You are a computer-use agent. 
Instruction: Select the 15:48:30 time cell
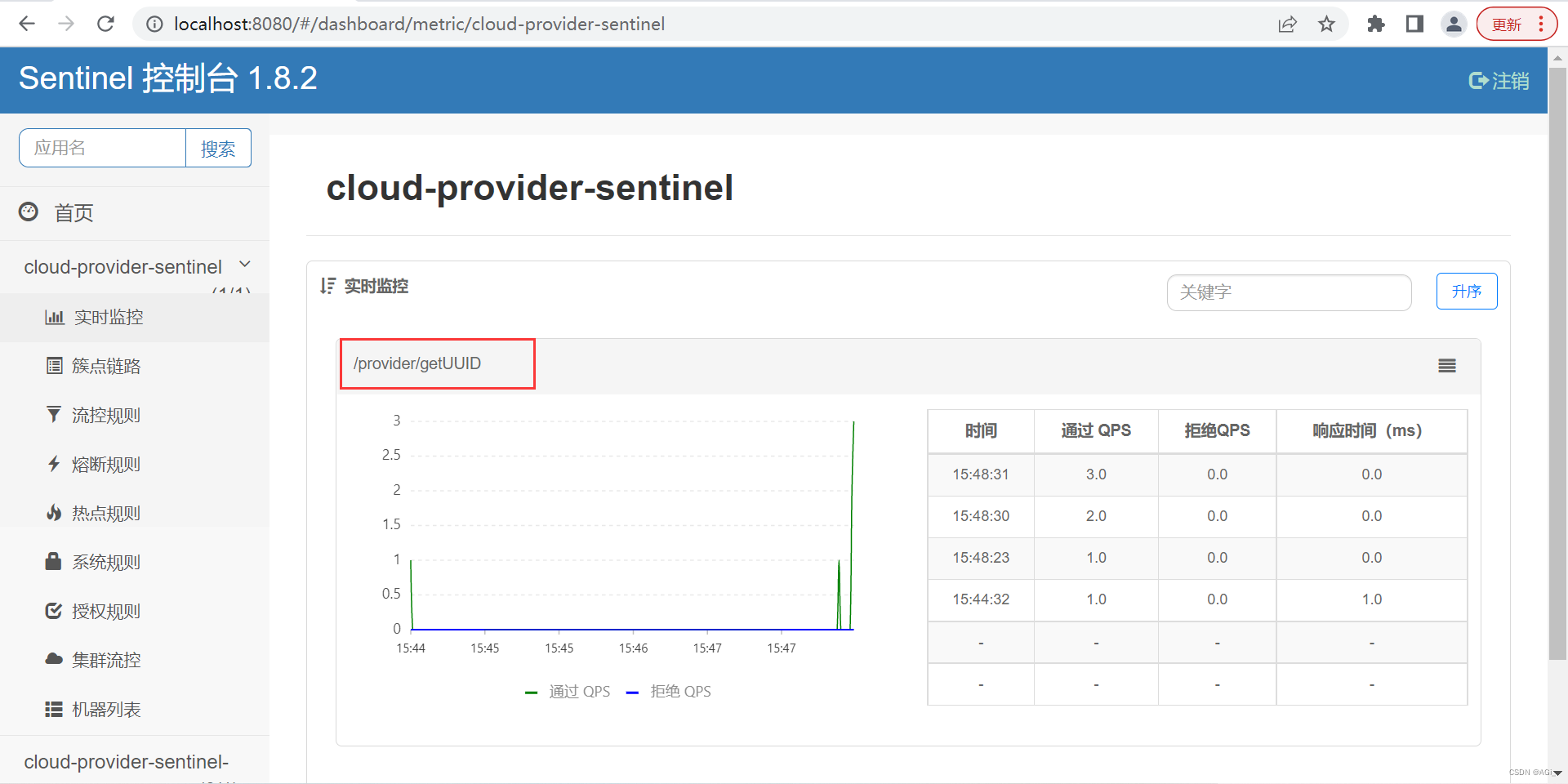coord(981,516)
